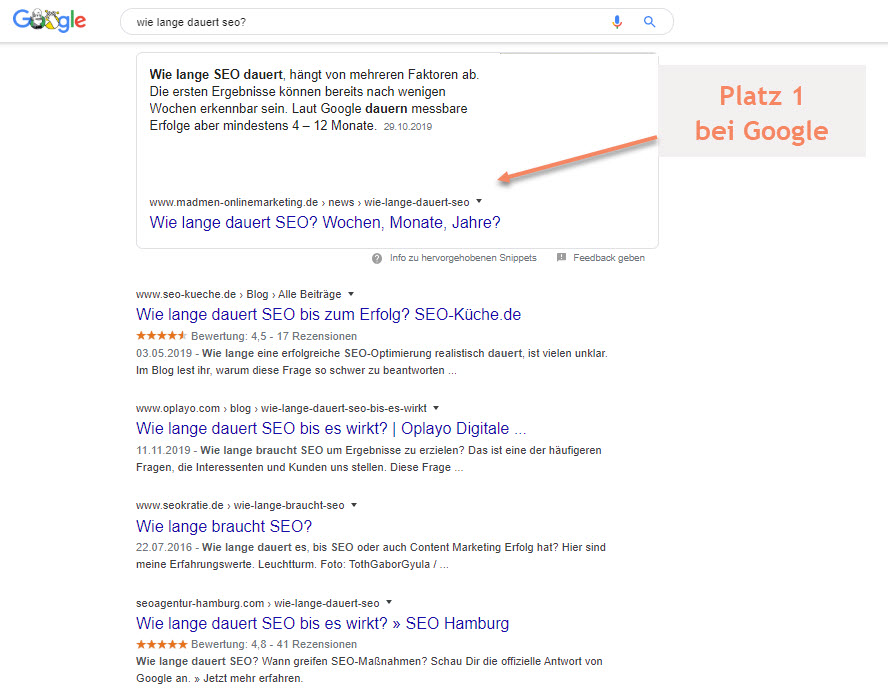
Task: Click the date '11.11.2019' in Oplayo snippet
Action: (x=163, y=450)
